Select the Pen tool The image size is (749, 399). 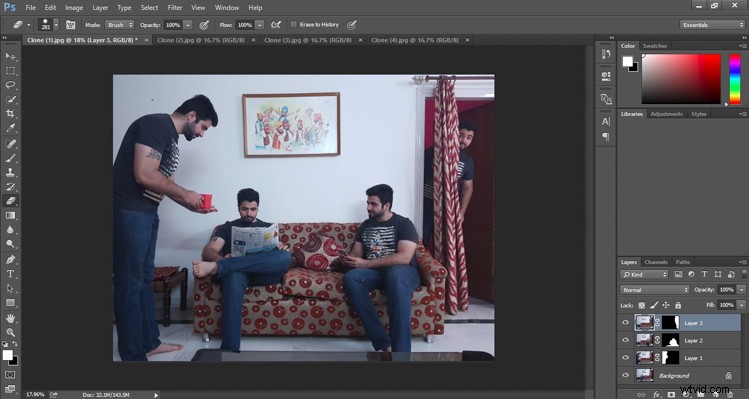point(10,259)
